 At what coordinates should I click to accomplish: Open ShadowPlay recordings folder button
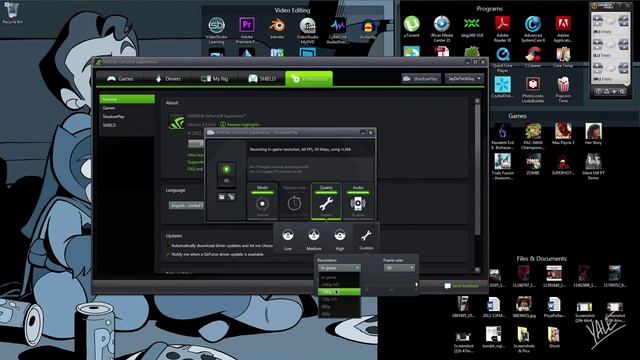(222, 197)
